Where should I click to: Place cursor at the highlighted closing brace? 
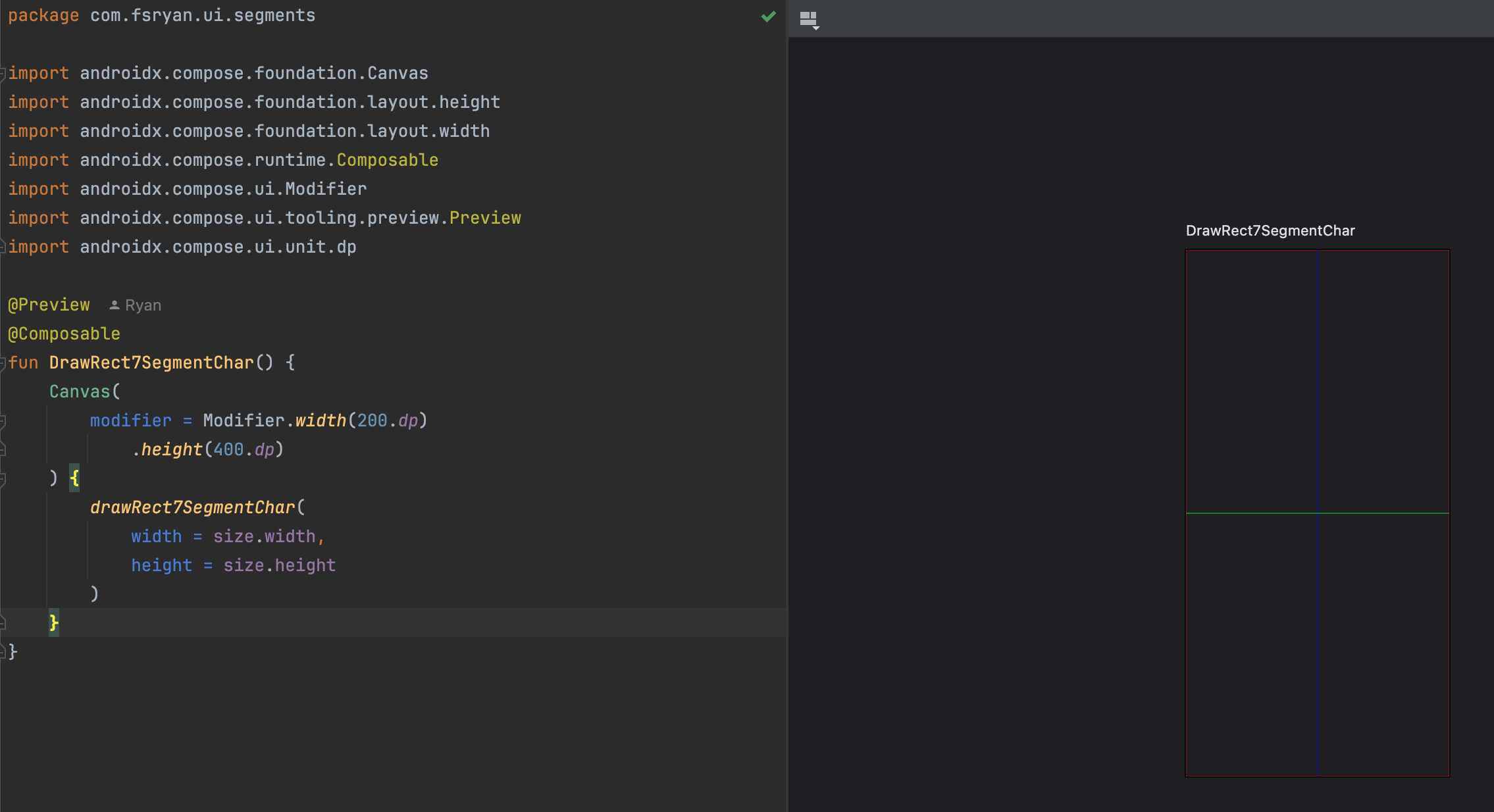point(54,622)
